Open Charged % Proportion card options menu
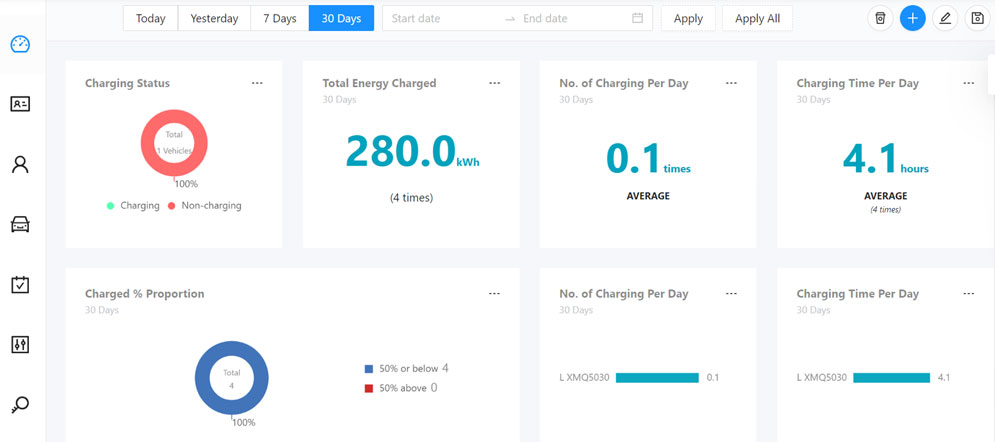The width and height of the screenshot is (995, 442). (x=494, y=294)
